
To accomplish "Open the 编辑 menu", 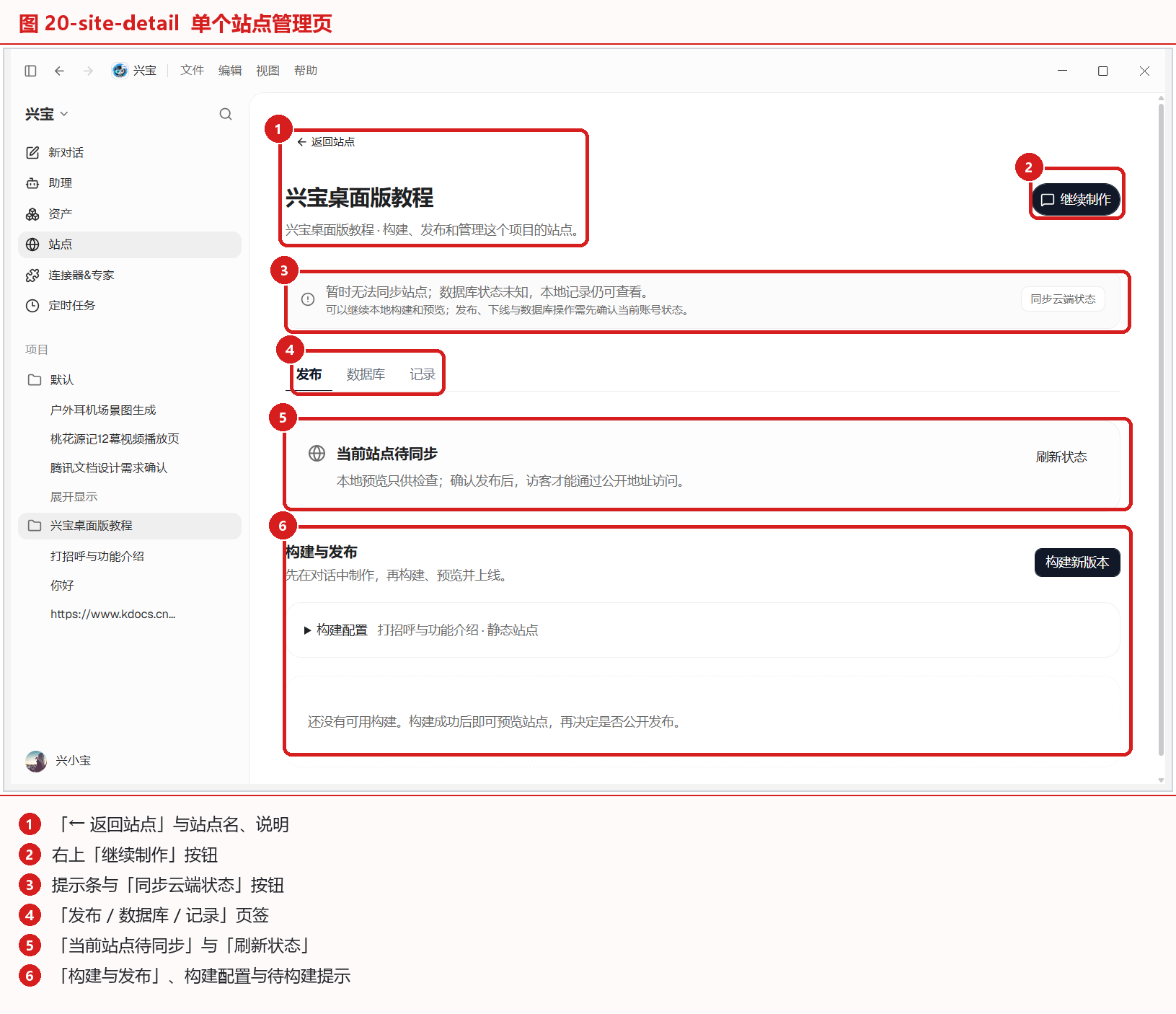I will click(230, 71).
